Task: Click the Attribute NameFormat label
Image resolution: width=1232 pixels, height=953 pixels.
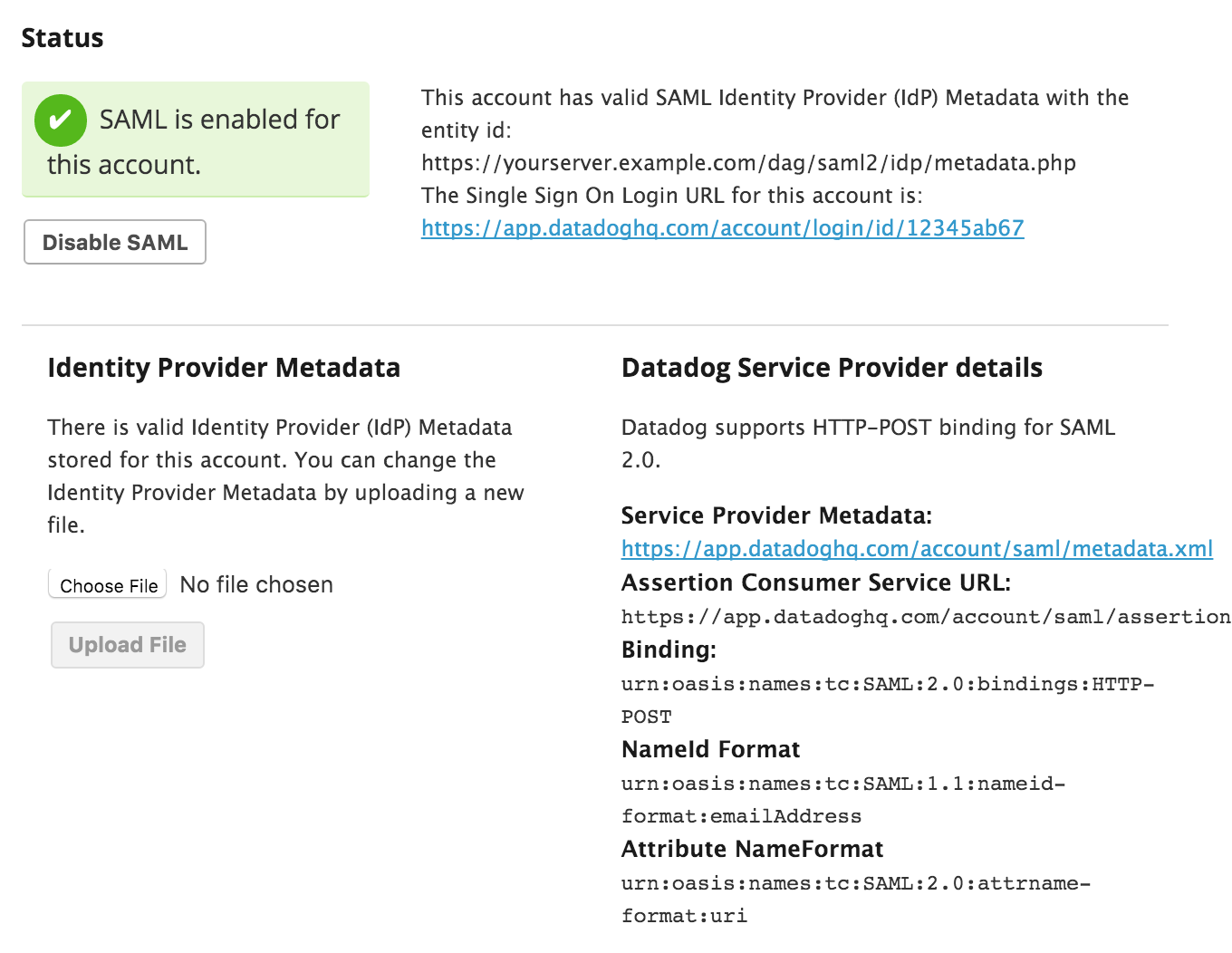Action: [x=752, y=849]
